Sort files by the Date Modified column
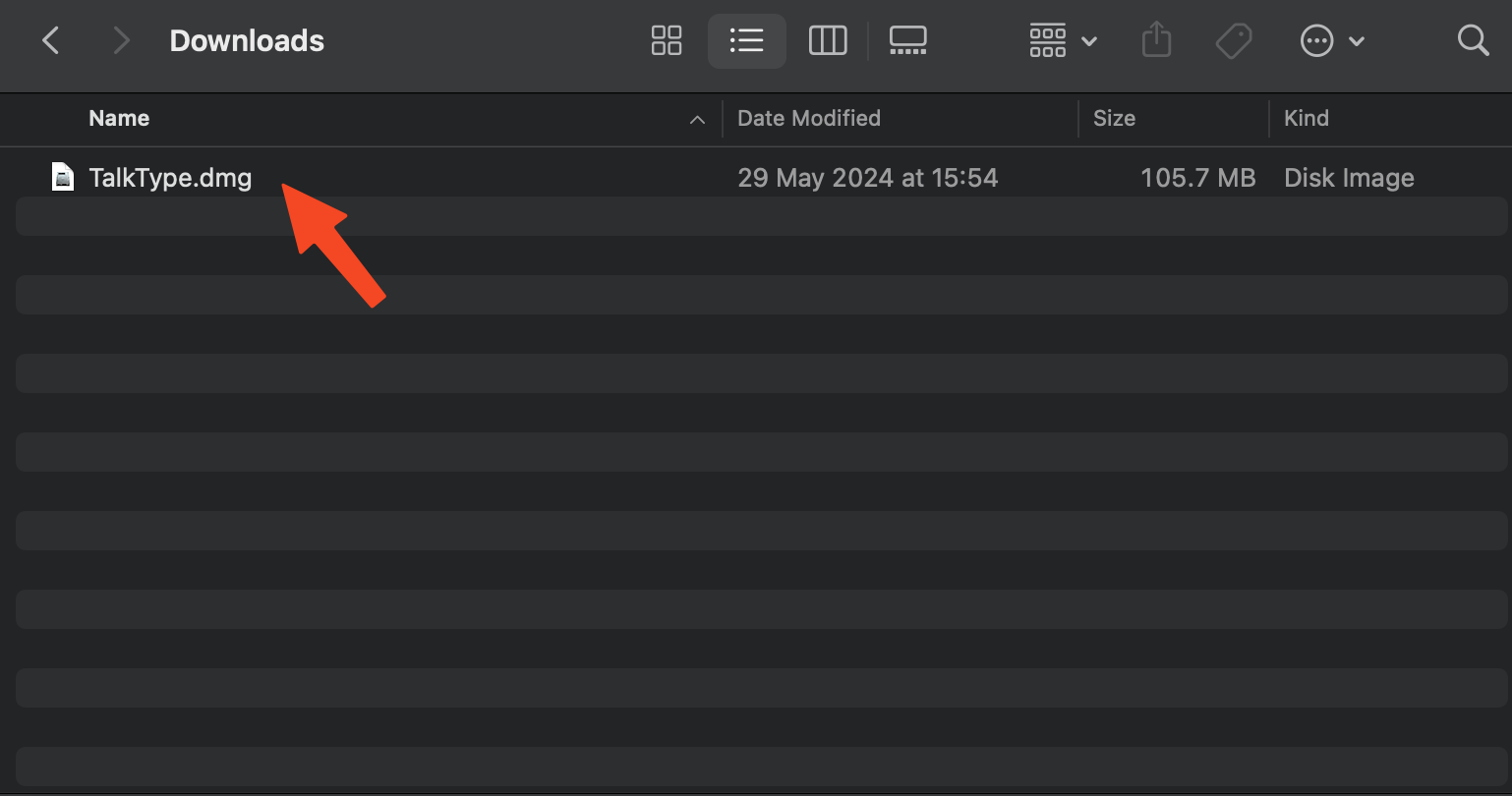The height and width of the screenshot is (796, 1512). click(809, 118)
